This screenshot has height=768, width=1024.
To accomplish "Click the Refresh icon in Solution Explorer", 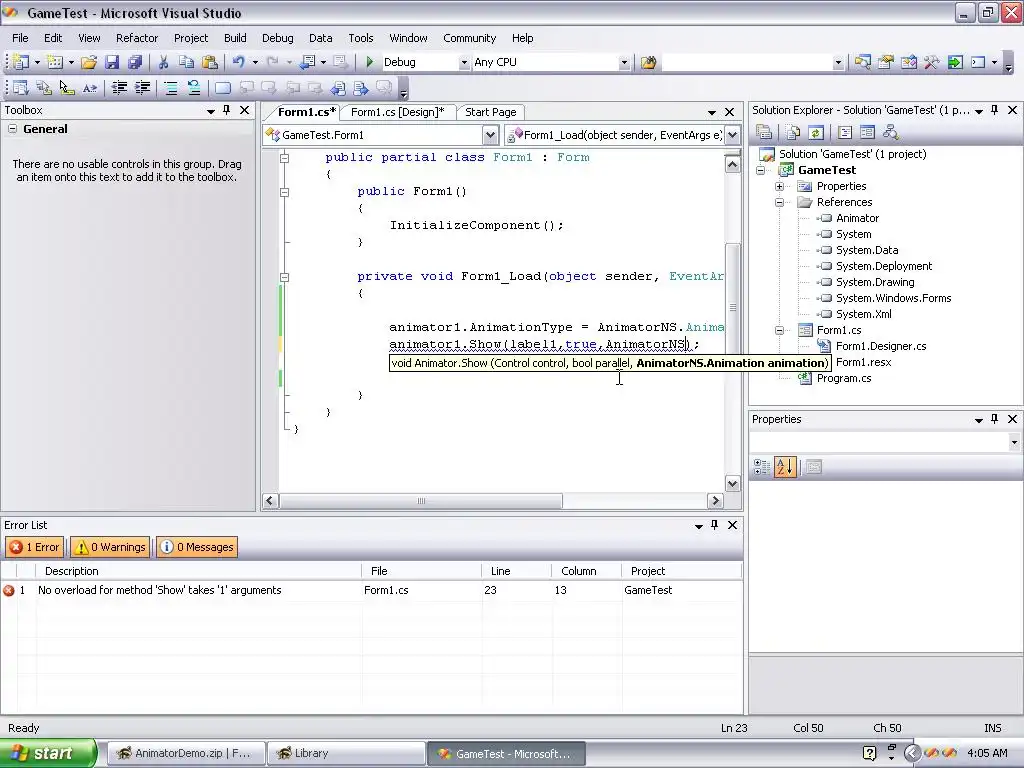I will 816,133.
